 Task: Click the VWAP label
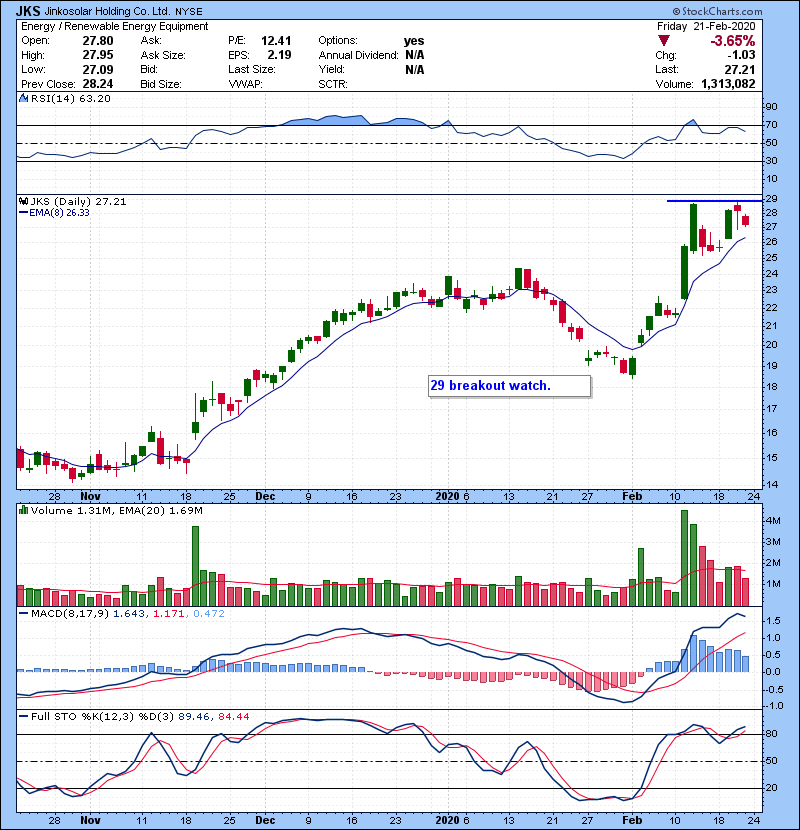[x=246, y=84]
